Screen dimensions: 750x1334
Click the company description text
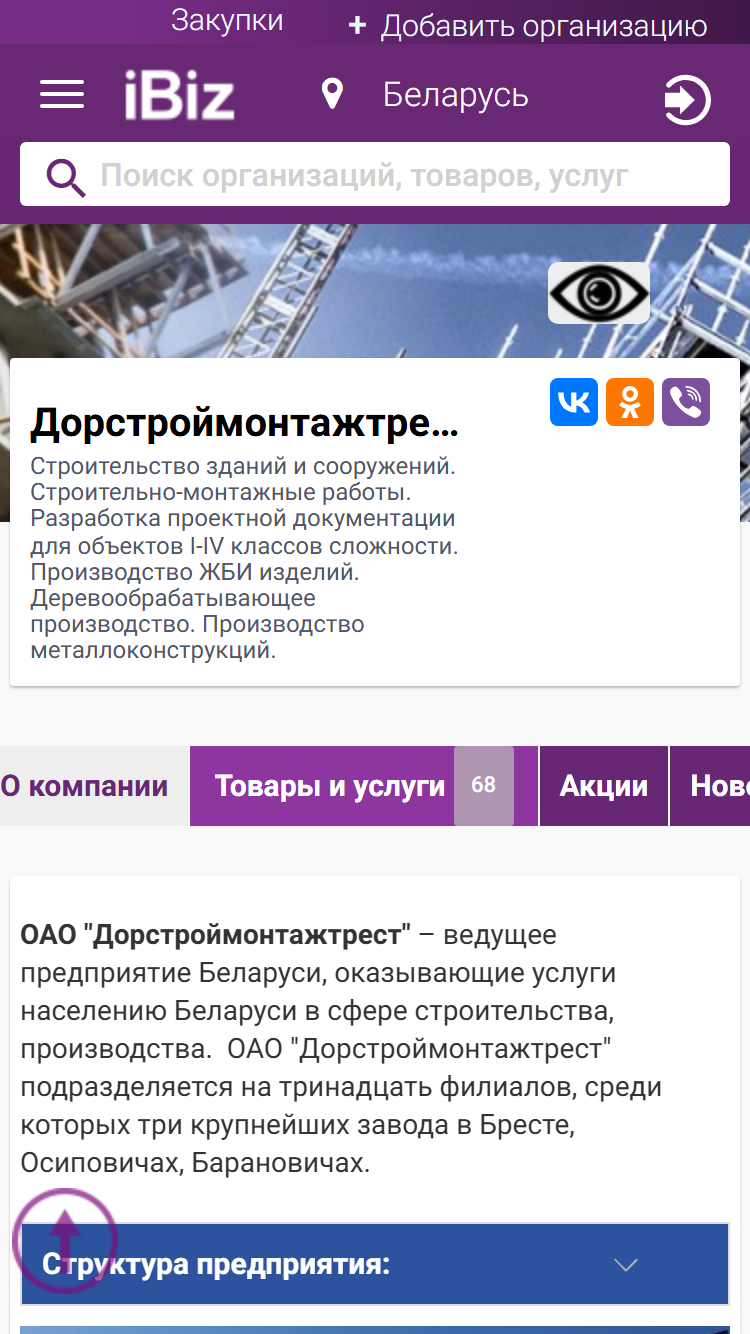[x=245, y=558]
